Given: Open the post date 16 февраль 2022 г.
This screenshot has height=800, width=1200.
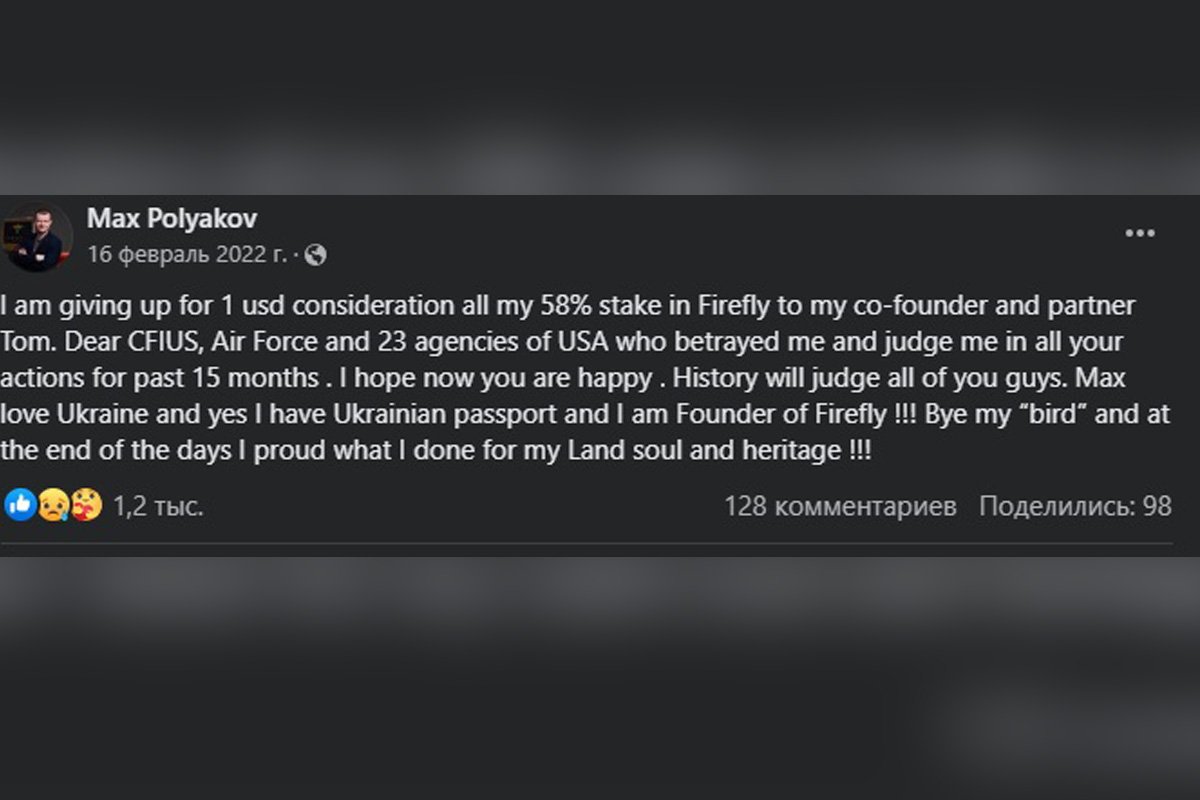Looking at the screenshot, I should pyautogui.click(x=187, y=255).
